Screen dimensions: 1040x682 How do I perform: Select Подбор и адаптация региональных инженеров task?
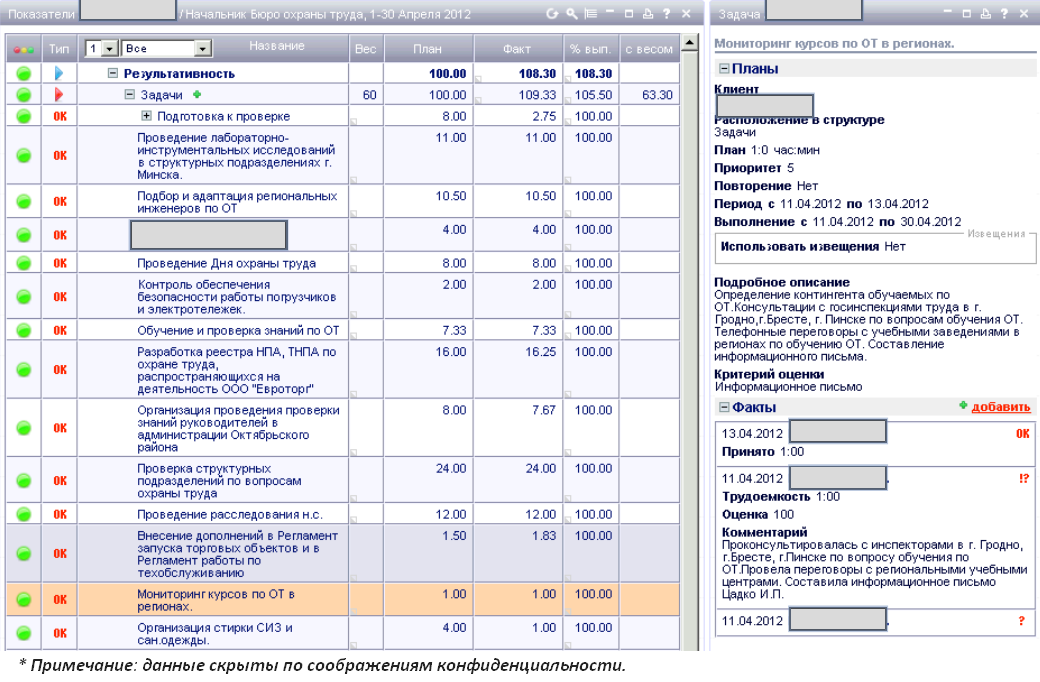coord(237,202)
